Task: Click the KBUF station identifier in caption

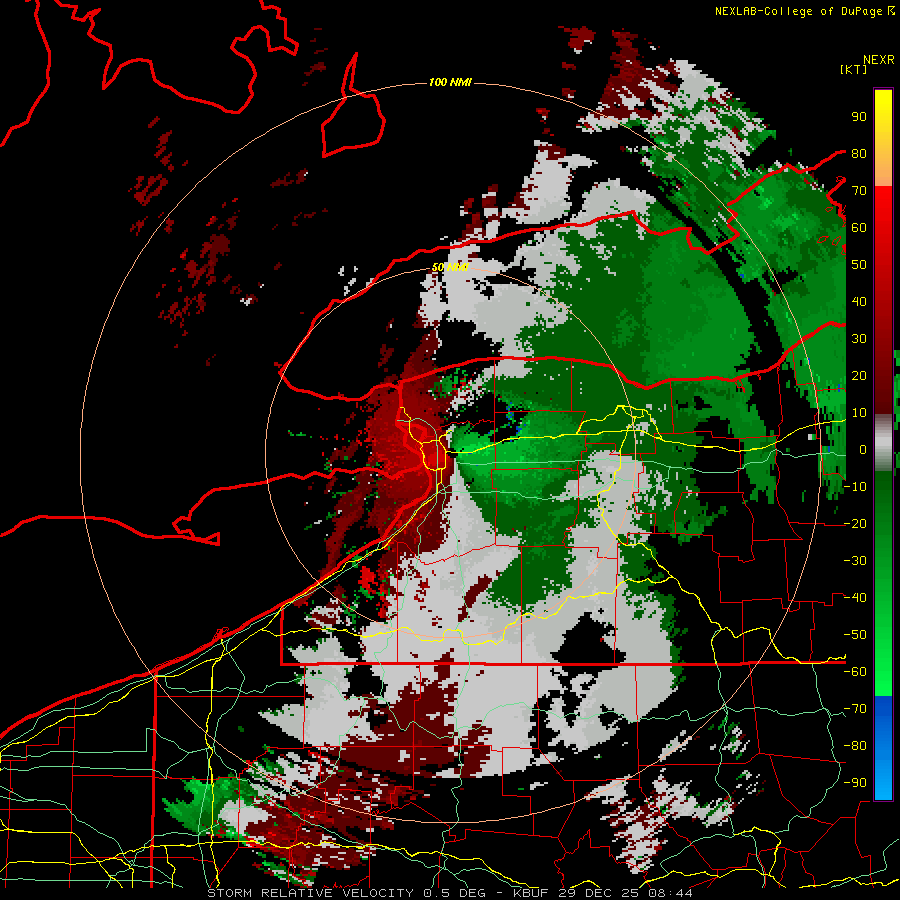Action: 530,893
